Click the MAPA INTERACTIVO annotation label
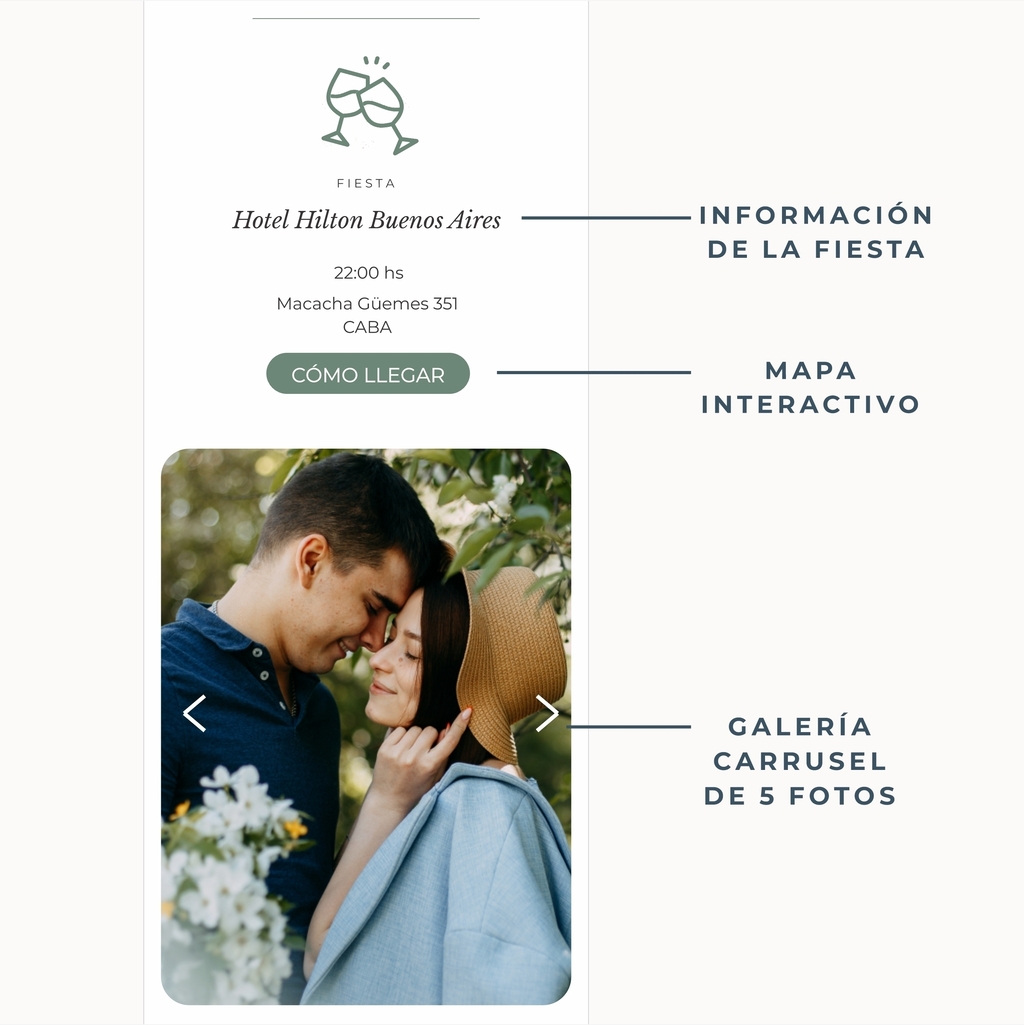Screen dimensions: 1024x1025 811,387
